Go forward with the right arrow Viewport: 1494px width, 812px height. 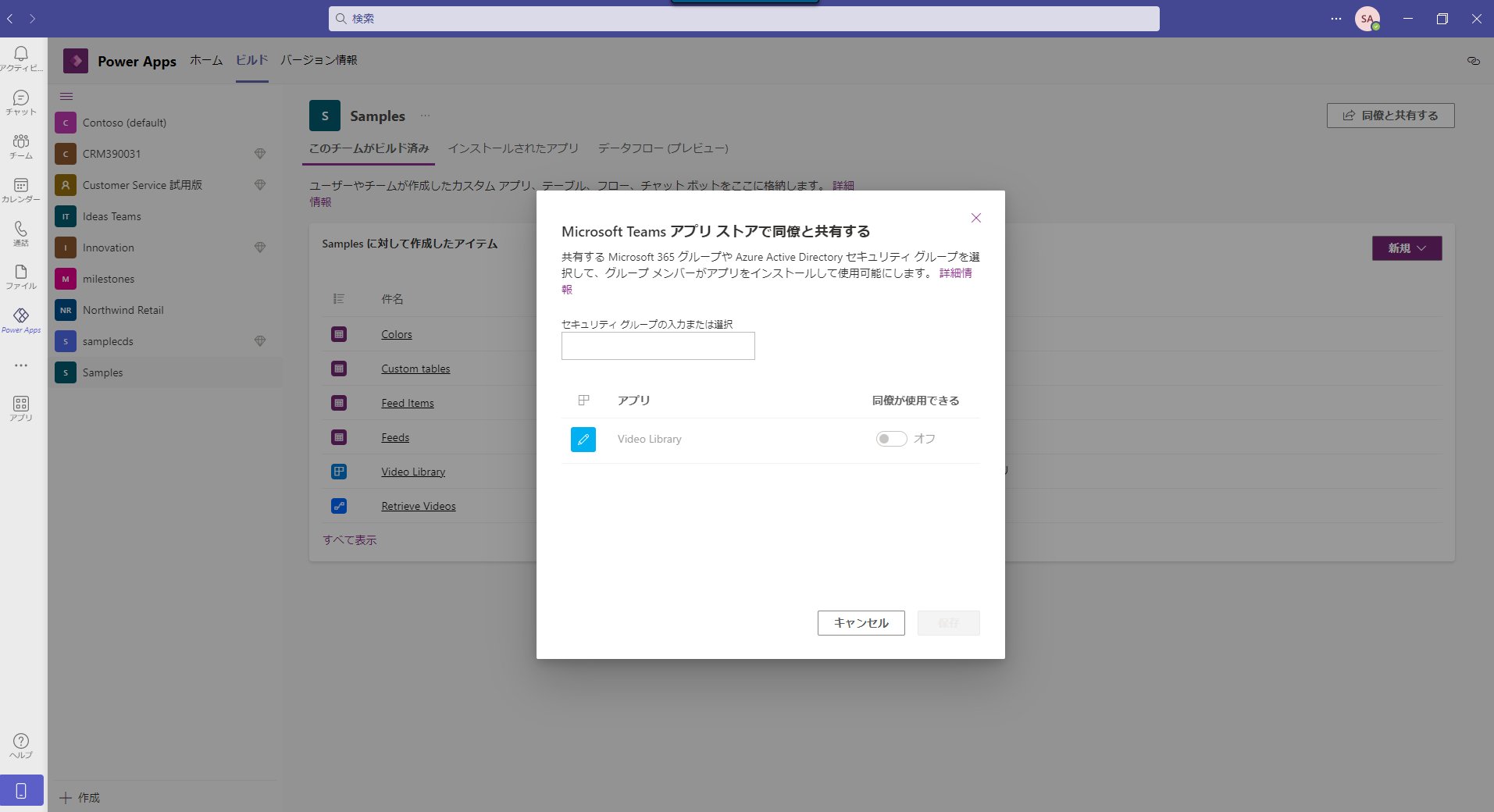[x=32, y=19]
